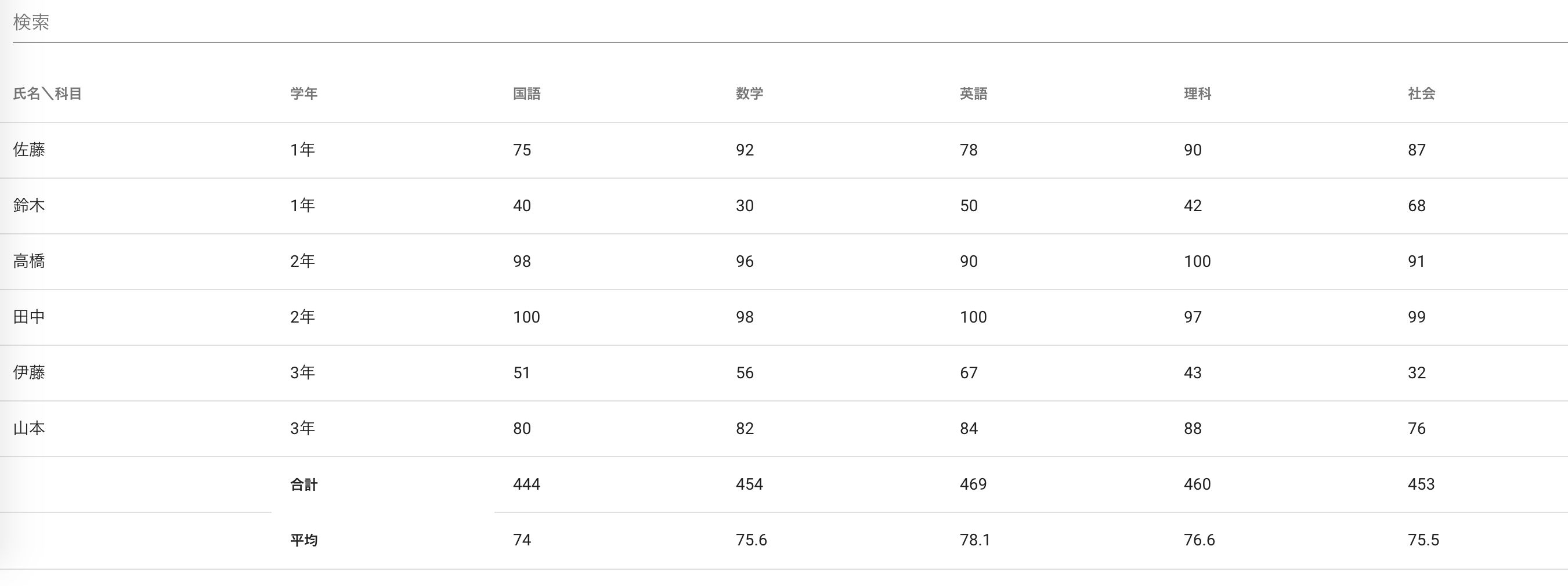The height and width of the screenshot is (586, 1568).
Task: Click the 伊藤 name cell
Action: tap(29, 372)
